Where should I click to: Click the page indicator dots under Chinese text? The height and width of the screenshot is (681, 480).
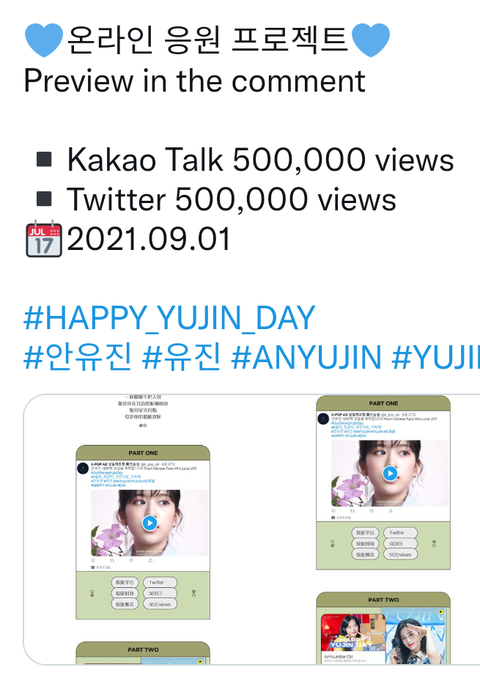tap(143, 426)
